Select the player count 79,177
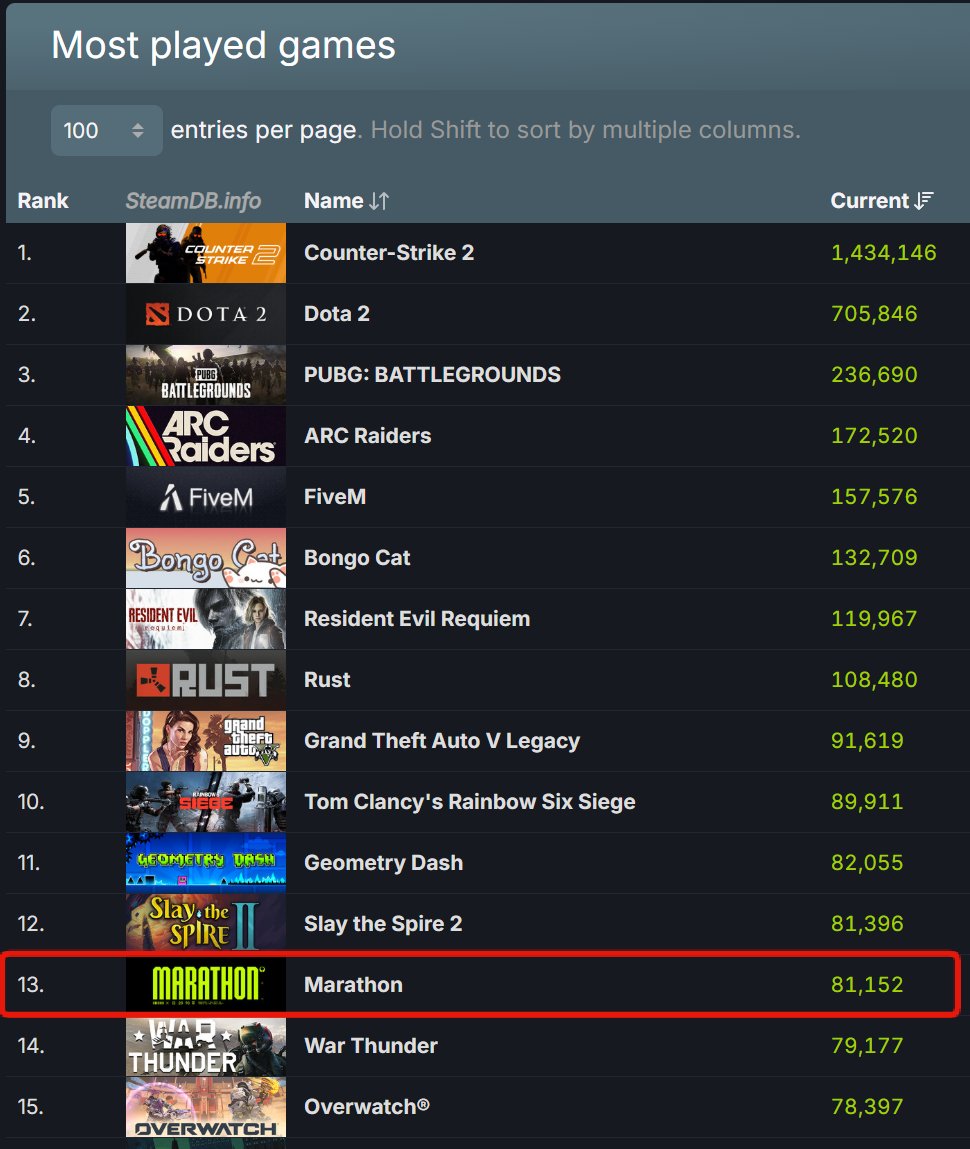 click(867, 1046)
